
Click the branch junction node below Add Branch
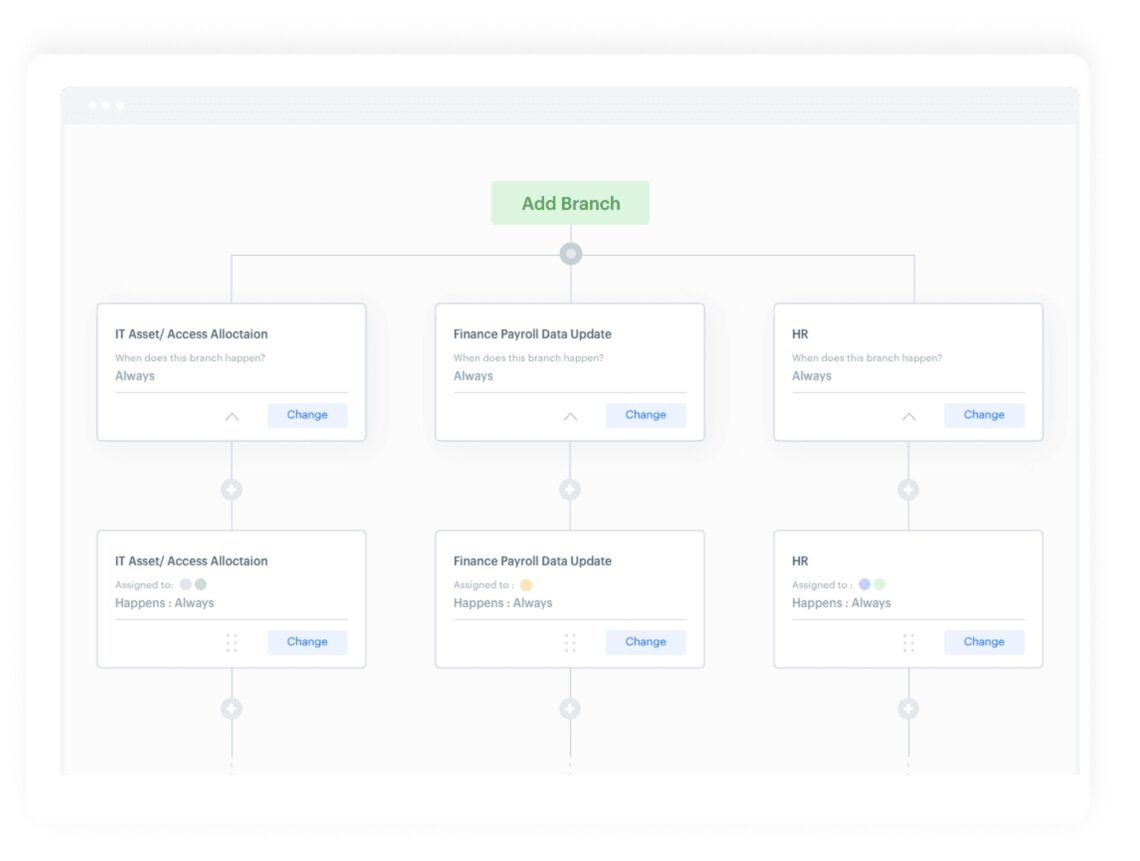tap(570, 254)
